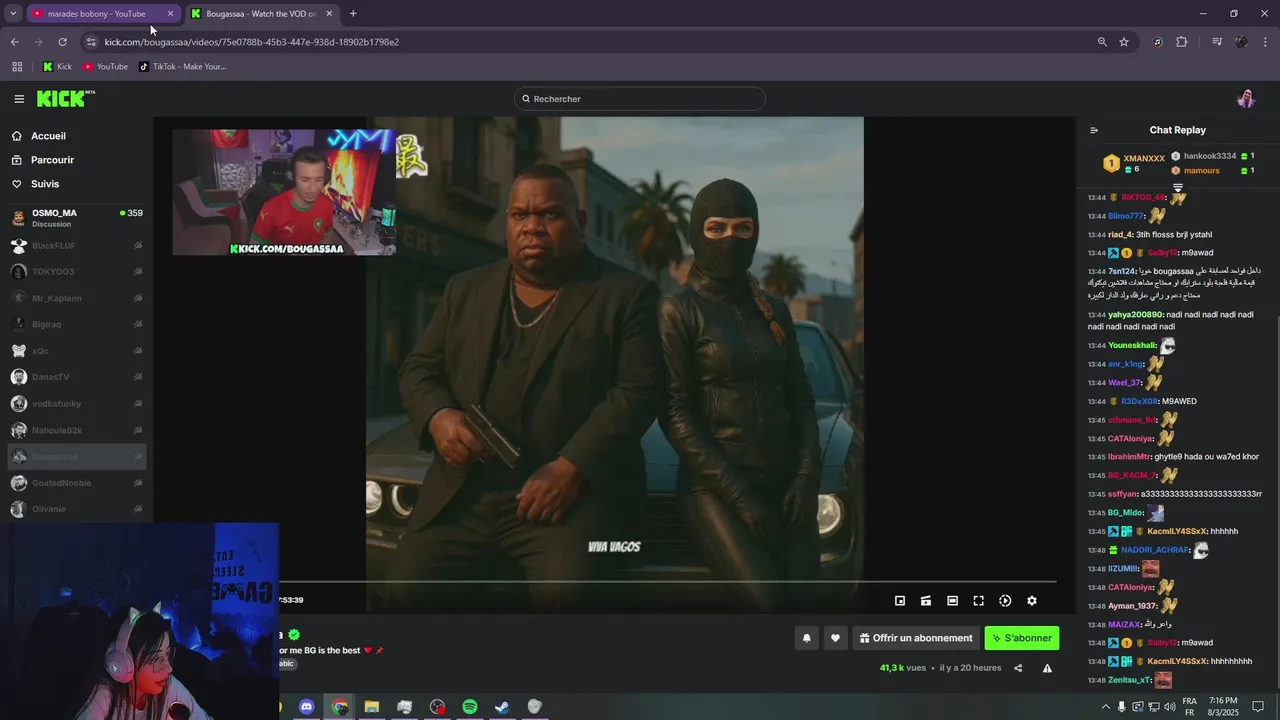Open Nahoule82k channel in sidebar
The width and height of the screenshot is (1280, 720).
pyautogui.click(x=76, y=430)
